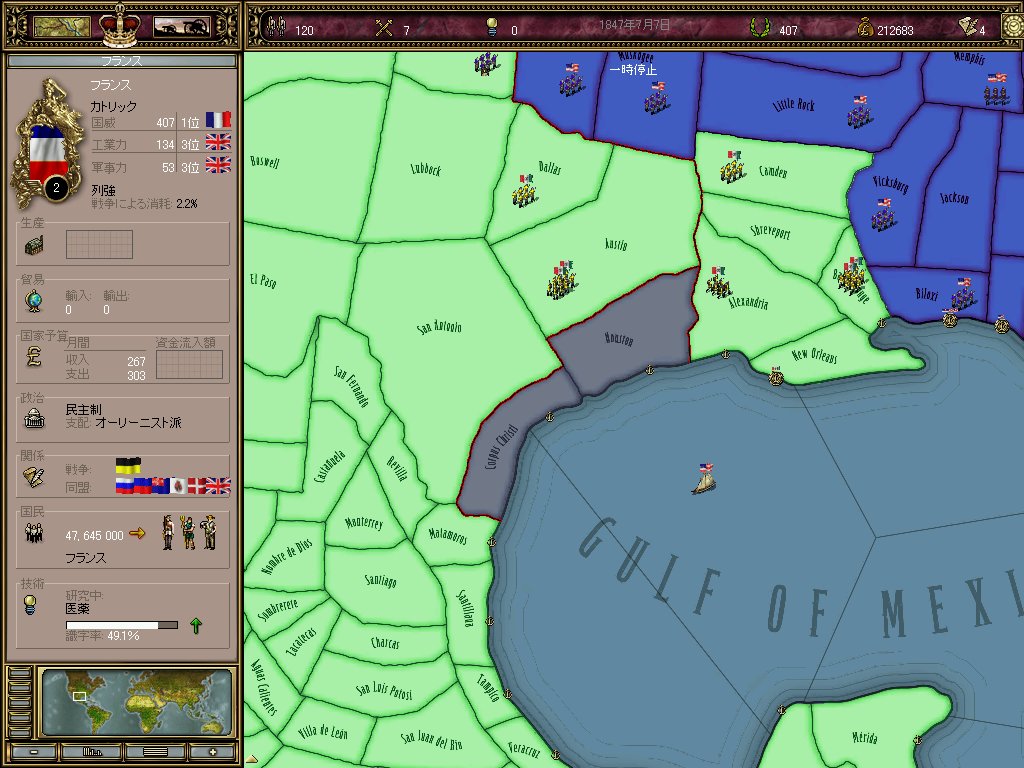
Task: Click the money bag treasury icon
Action: point(864,27)
